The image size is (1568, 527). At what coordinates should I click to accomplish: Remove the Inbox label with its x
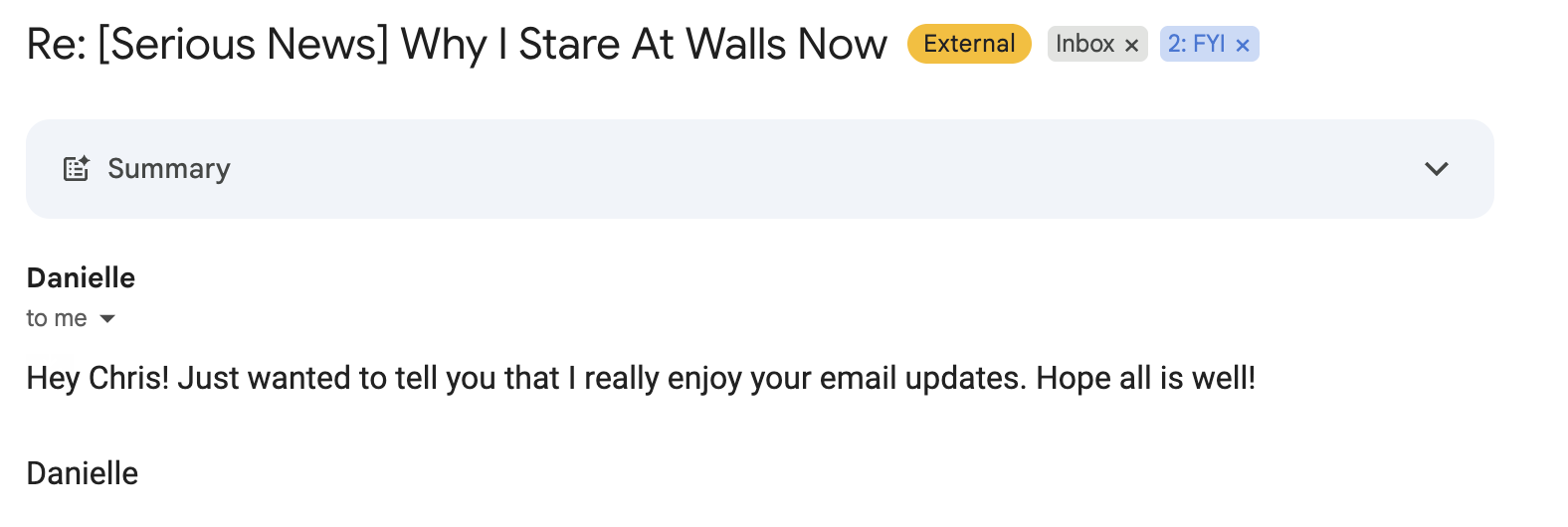(1131, 45)
